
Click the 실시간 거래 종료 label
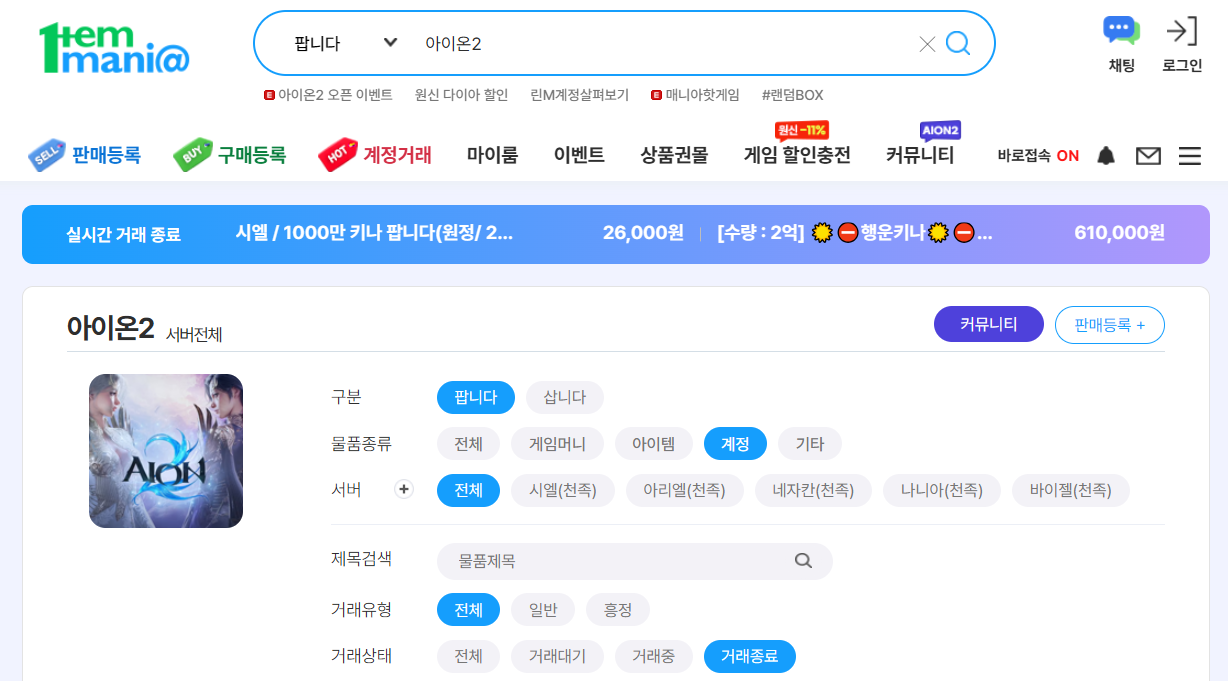pos(123,234)
